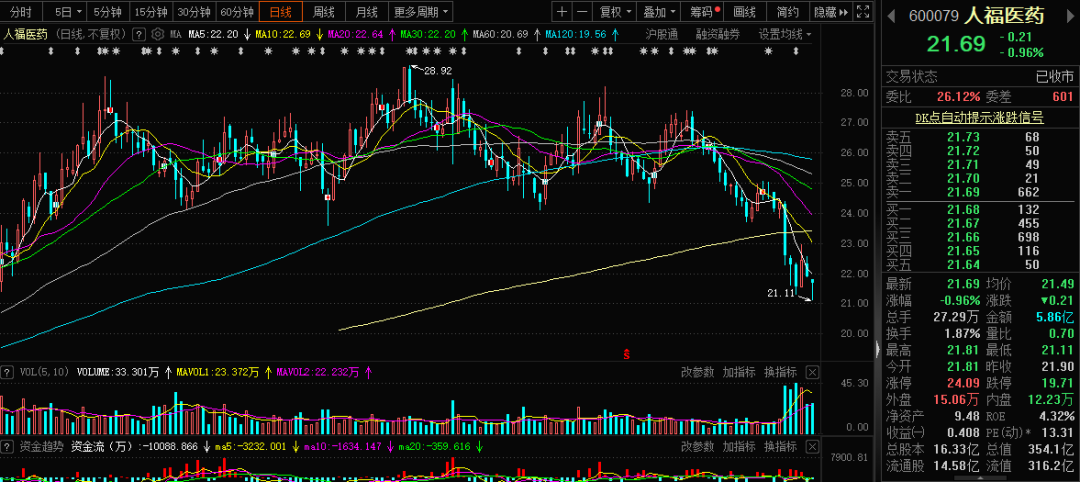Click 卖一 price 21.69 row

[x=979, y=191]
